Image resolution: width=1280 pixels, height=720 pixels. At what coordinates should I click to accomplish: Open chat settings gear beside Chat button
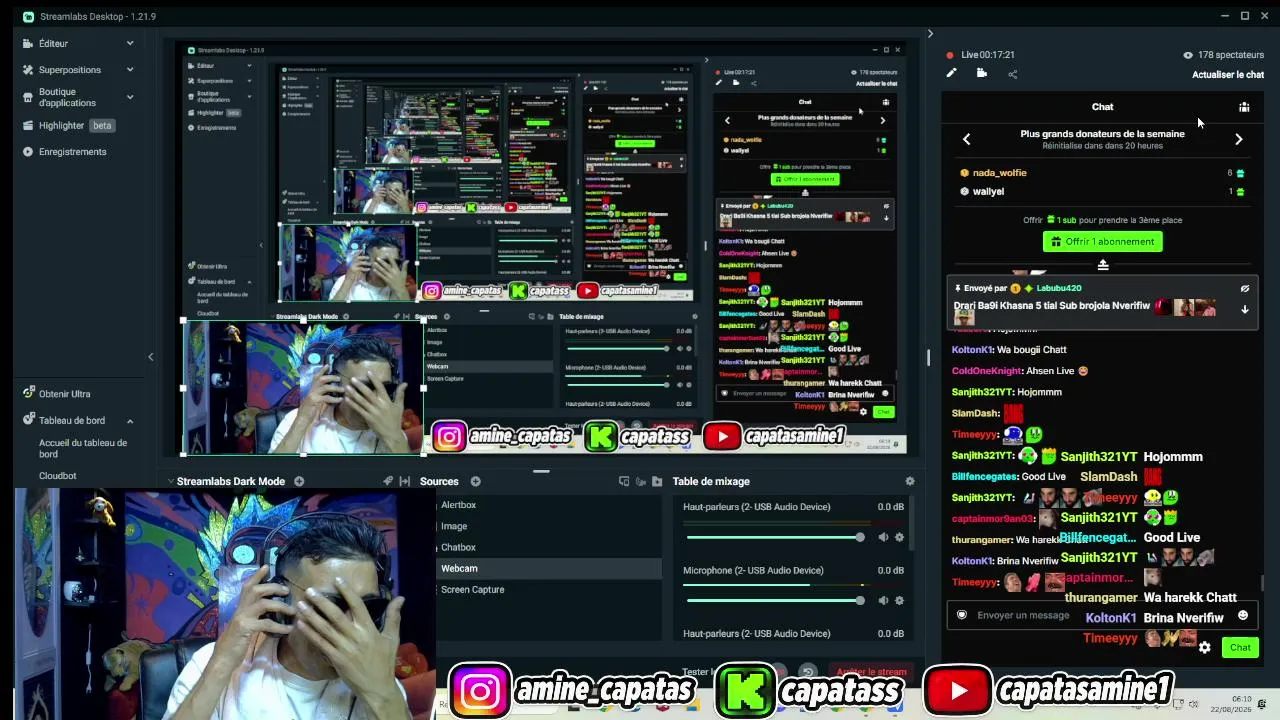coord(1205,648)
